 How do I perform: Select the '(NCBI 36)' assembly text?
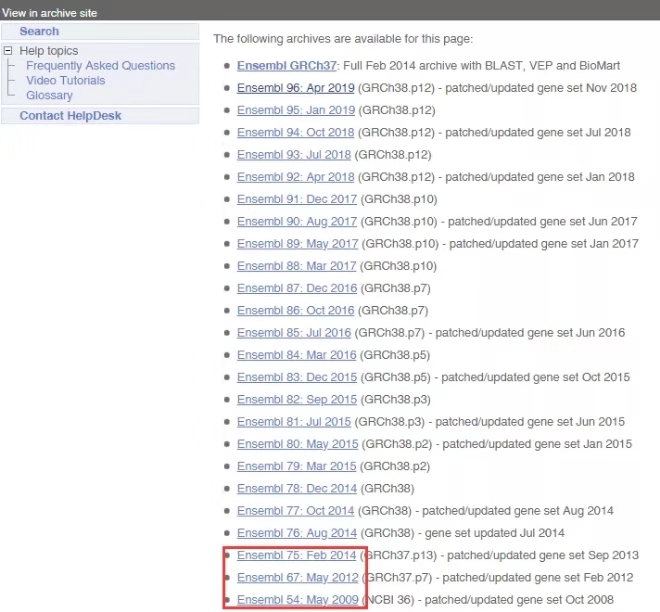click(388, 600)
